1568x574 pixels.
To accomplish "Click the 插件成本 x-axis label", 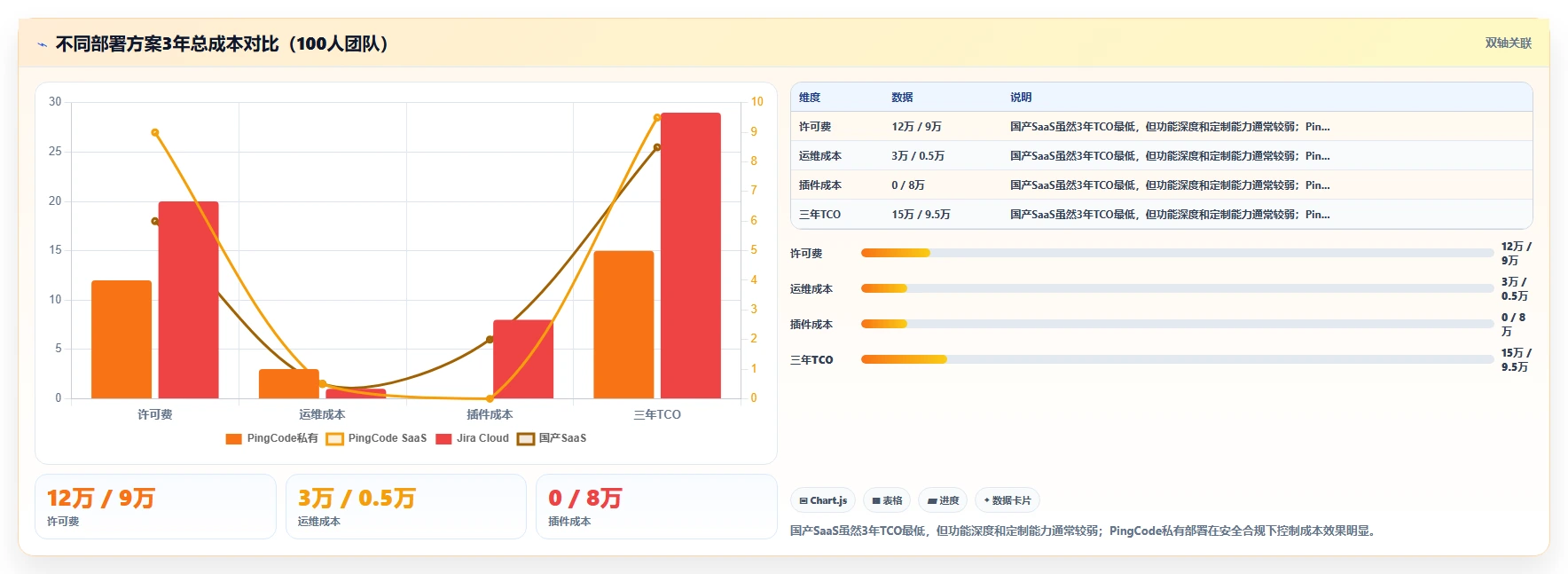I will point(490,414).
